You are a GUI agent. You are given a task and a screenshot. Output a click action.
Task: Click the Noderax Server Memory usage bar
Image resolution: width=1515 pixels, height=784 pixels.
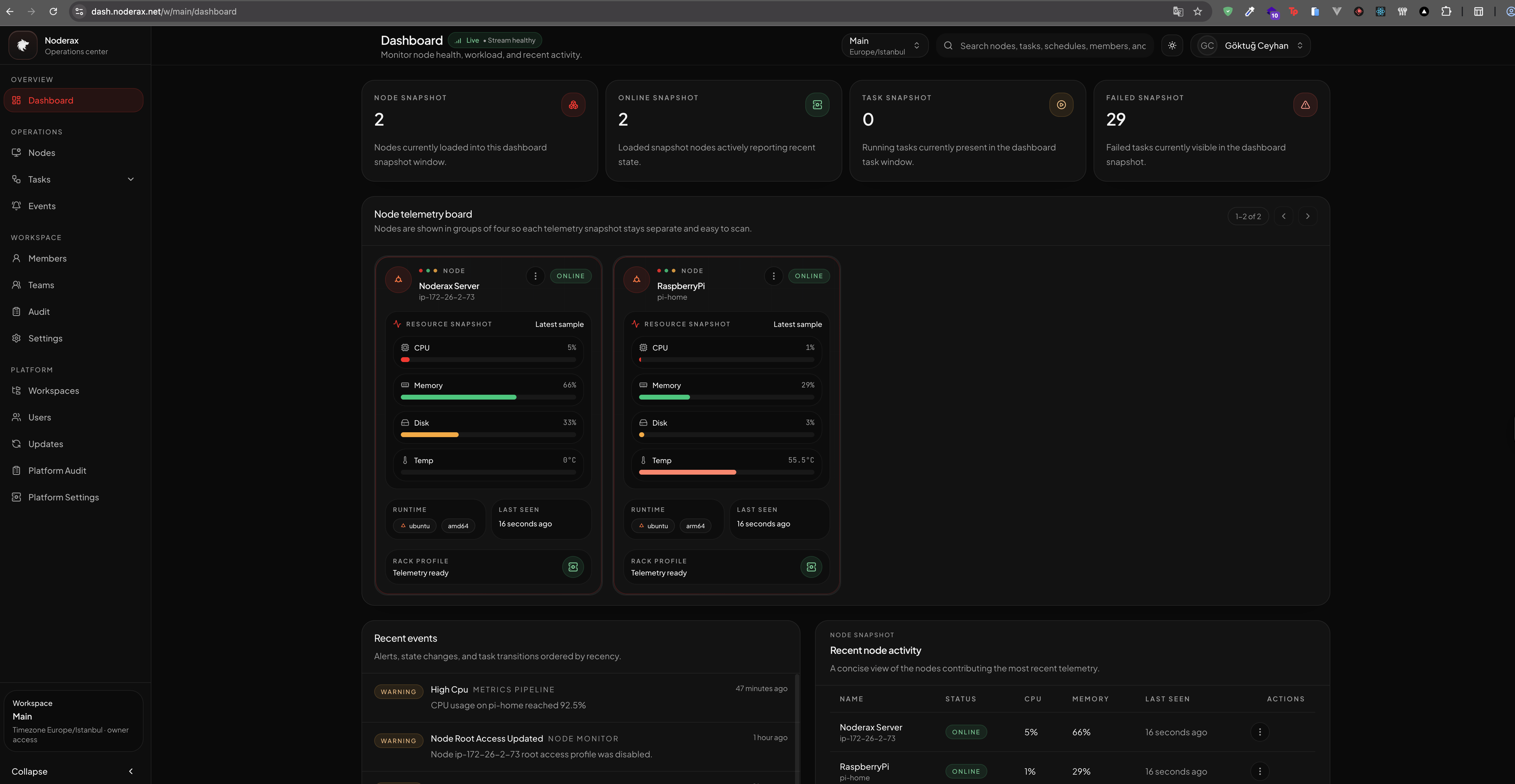coord(488,397)
